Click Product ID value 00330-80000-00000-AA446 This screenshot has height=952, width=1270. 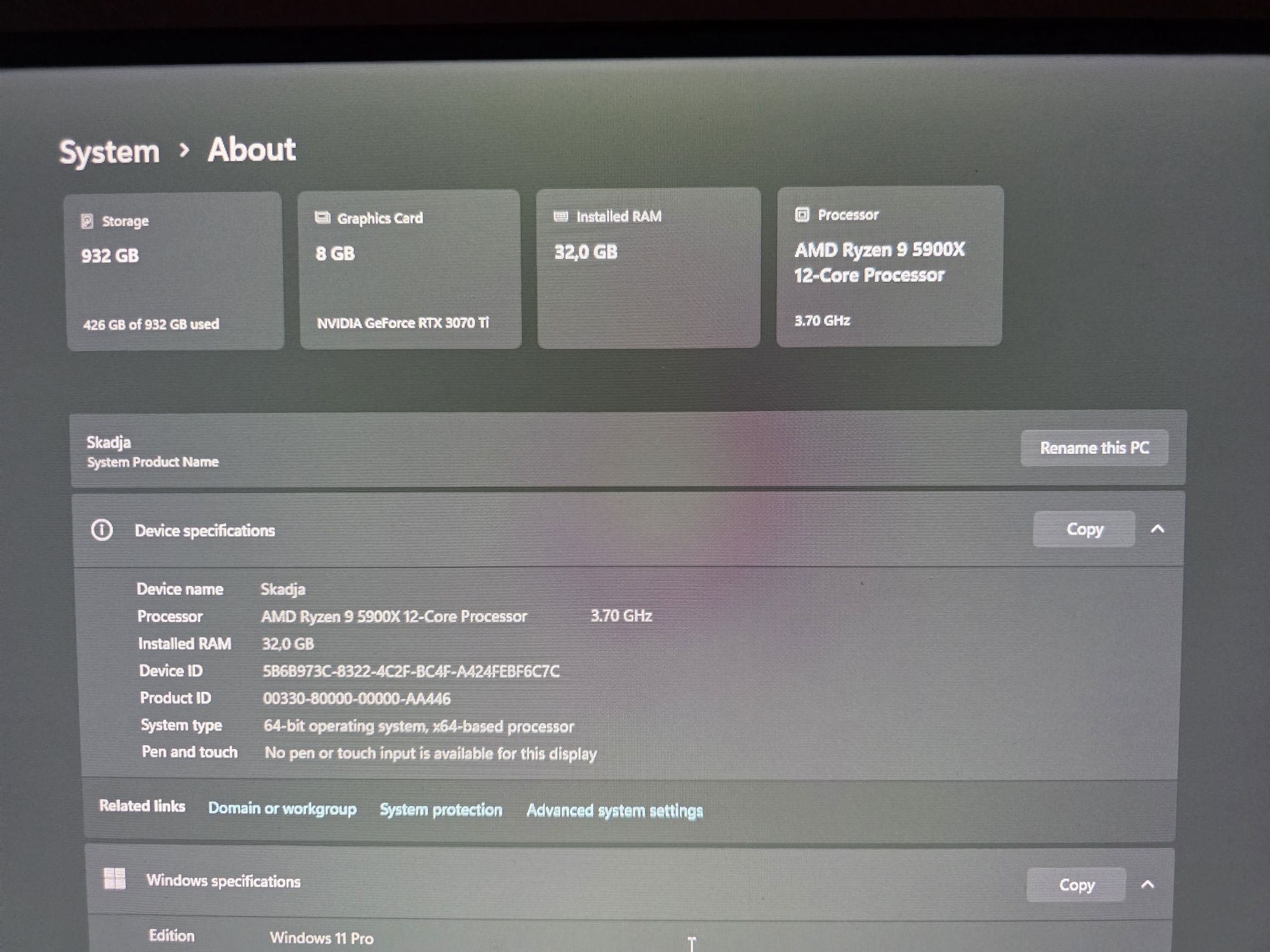[357, 699]
